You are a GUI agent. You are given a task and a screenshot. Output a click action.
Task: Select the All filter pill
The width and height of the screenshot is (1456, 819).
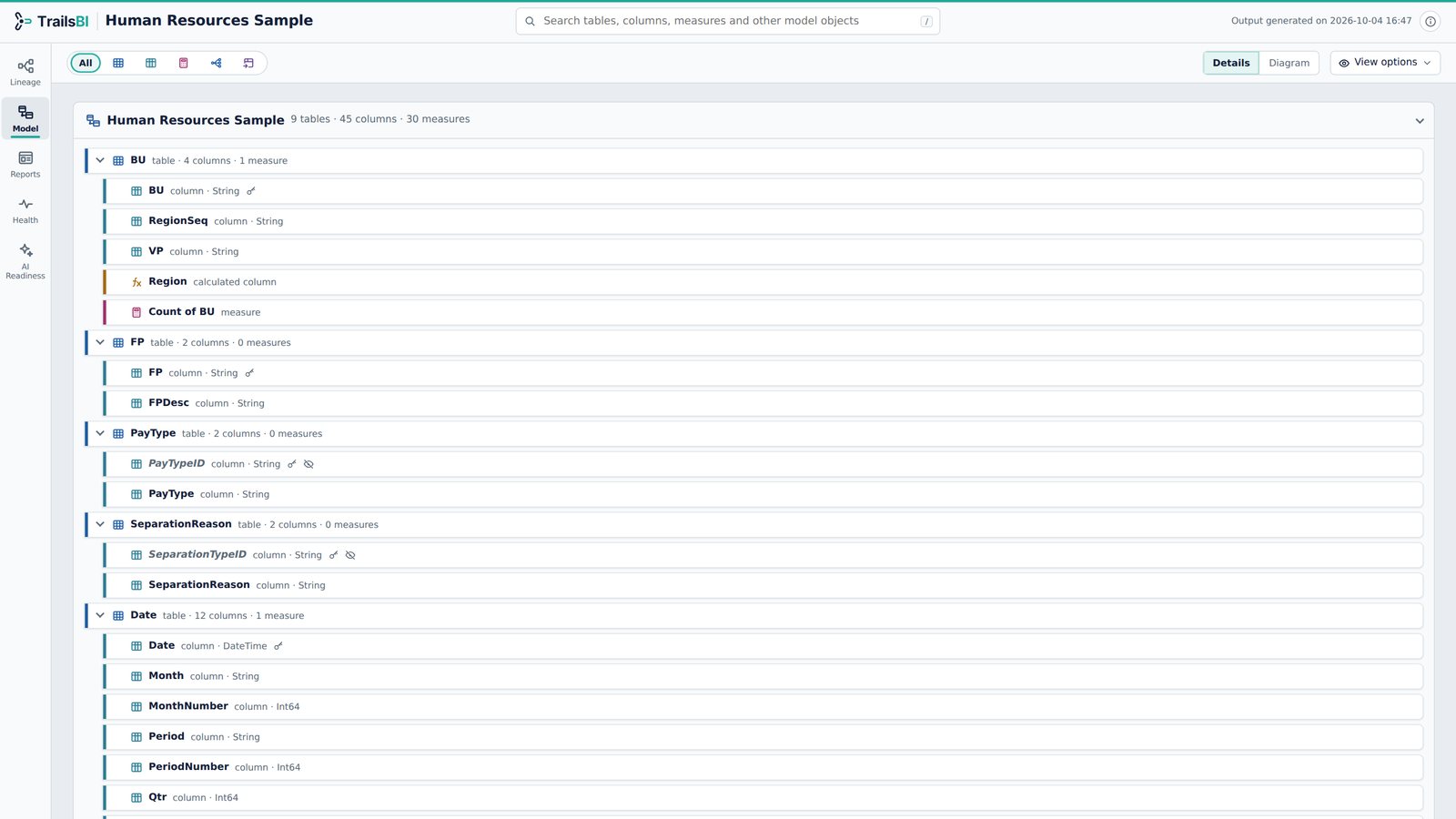tap(86, 63)
